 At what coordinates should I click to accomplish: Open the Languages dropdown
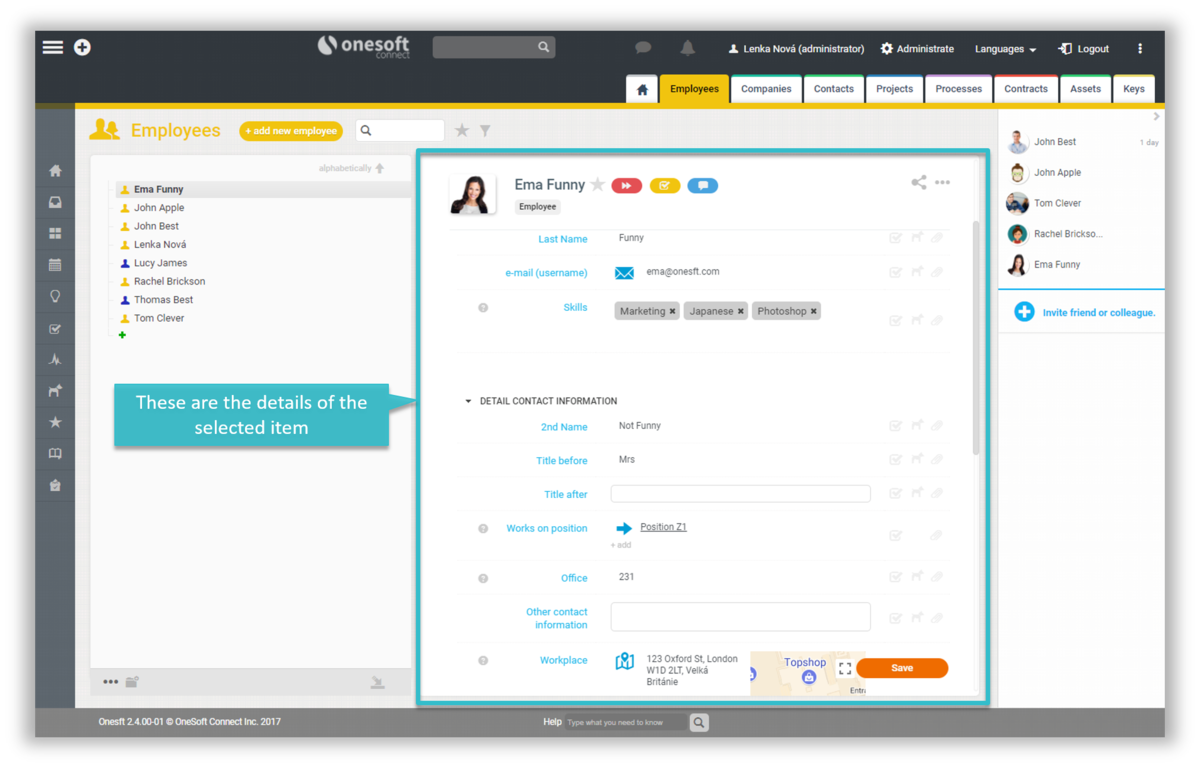[1005, 49]
